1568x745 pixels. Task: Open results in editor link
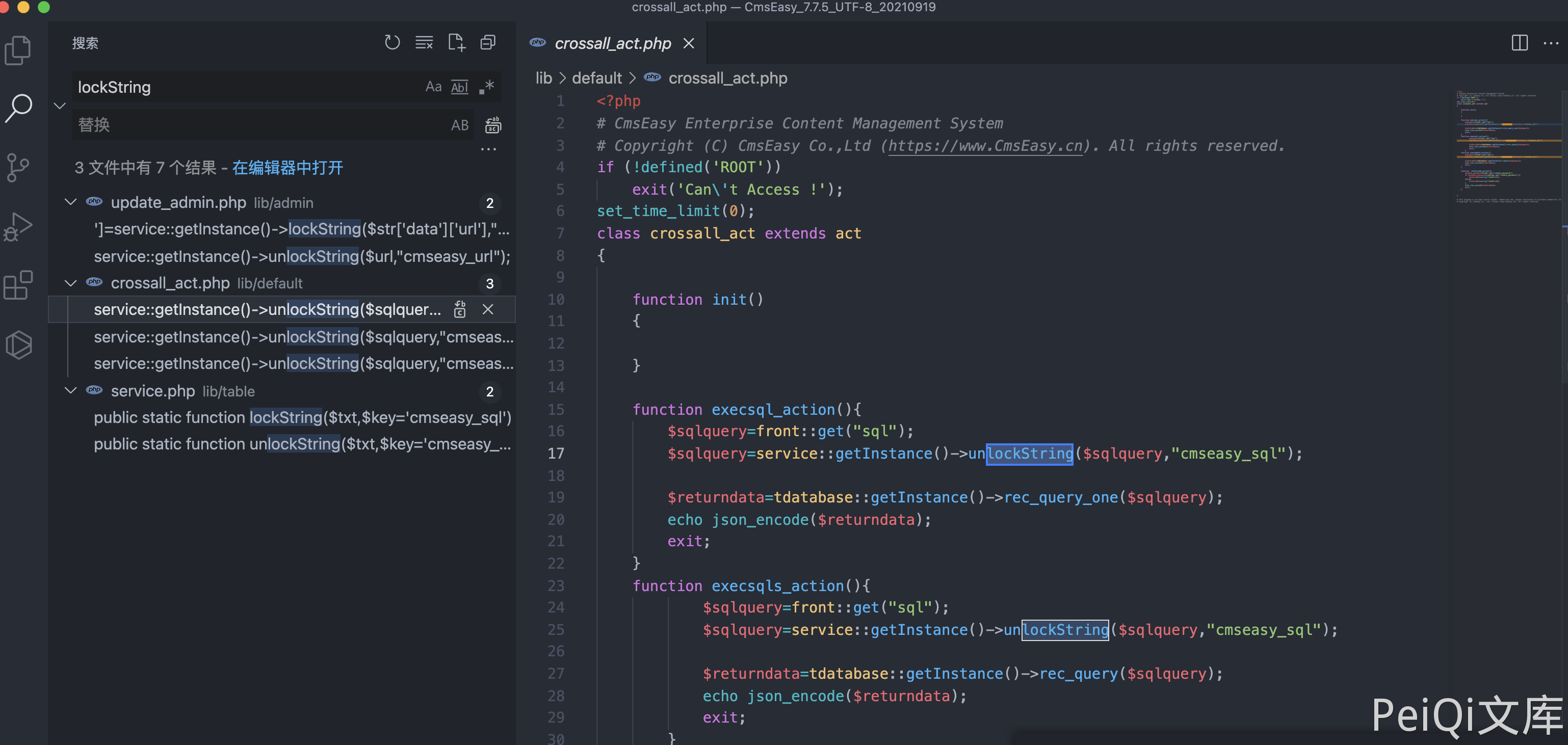tap(288, 168)
